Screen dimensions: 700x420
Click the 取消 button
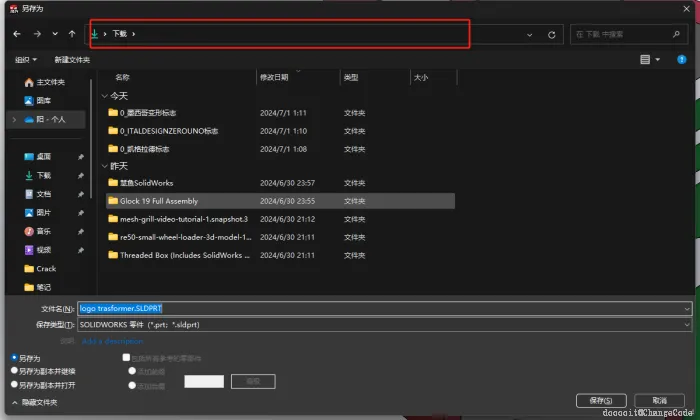click(660, 400)
